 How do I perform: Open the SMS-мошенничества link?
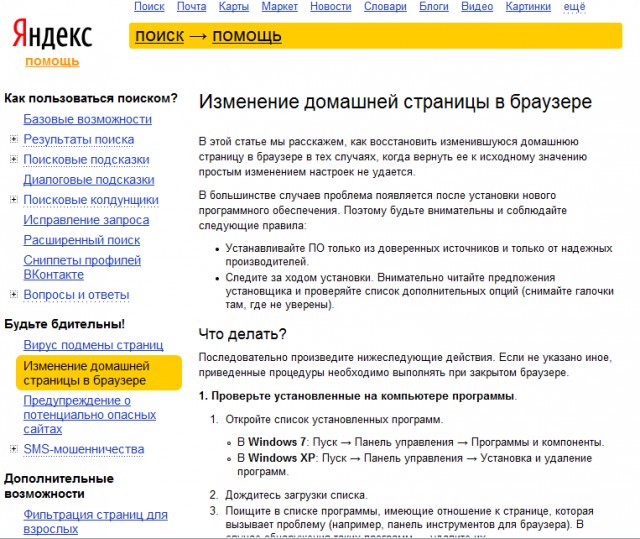click(84, 449)
